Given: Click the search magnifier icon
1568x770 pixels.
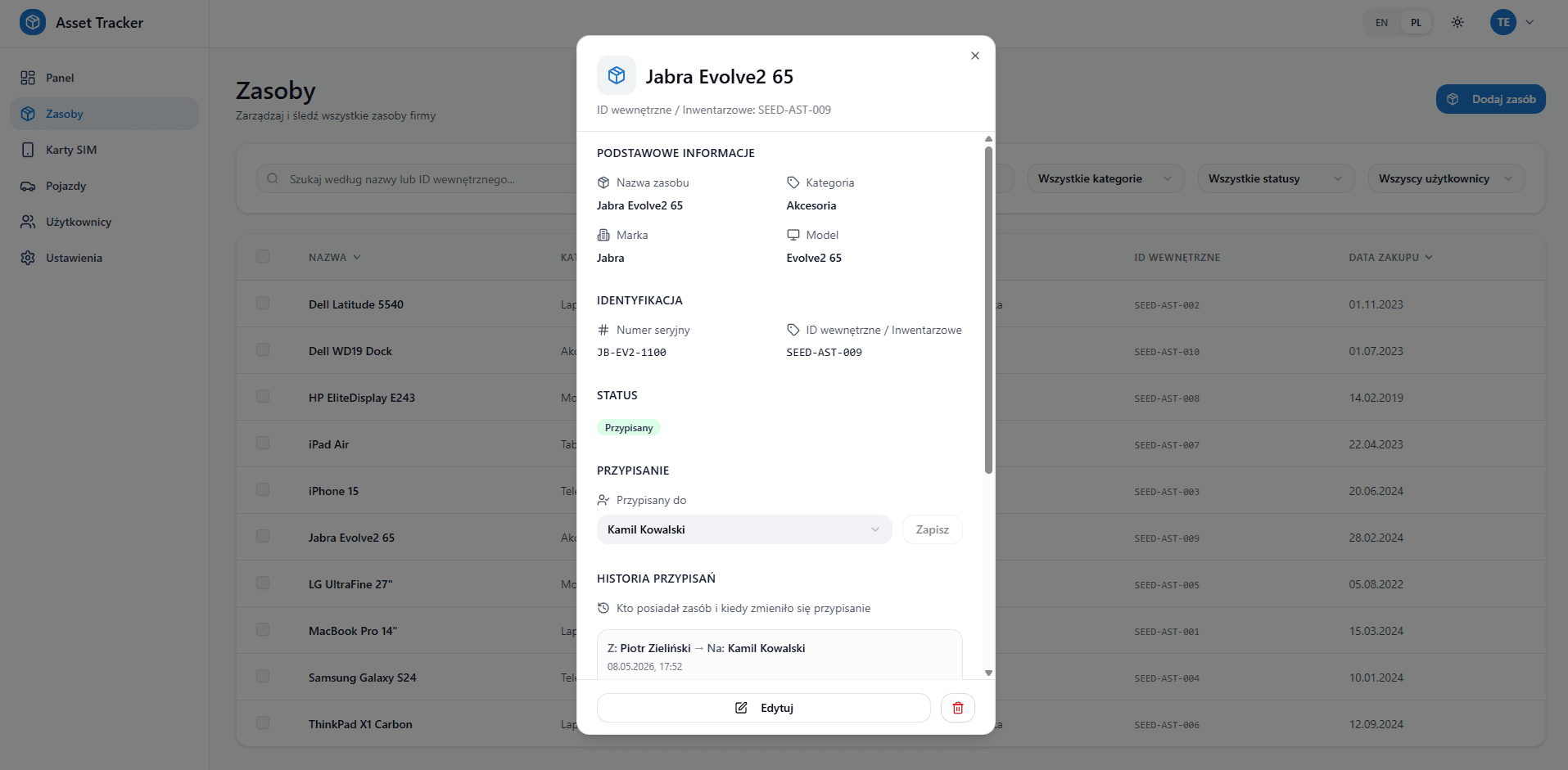Looking at the screenshot, I should coord(273,179).
